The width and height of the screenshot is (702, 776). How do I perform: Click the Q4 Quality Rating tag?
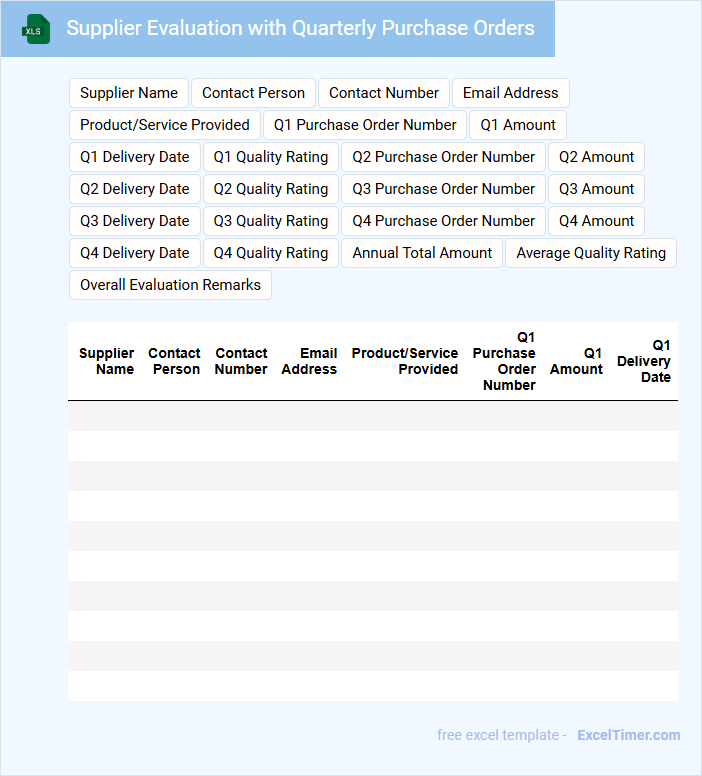click(x=271, y=253)
